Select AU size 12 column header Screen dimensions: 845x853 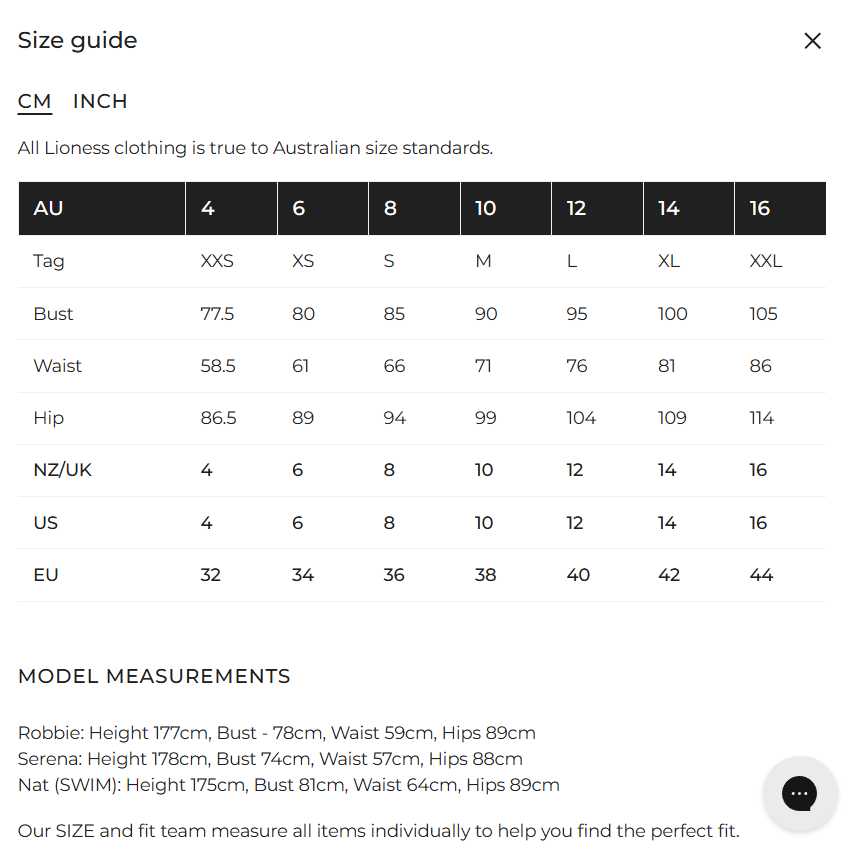pyautogui.click(x=576, y=208)
